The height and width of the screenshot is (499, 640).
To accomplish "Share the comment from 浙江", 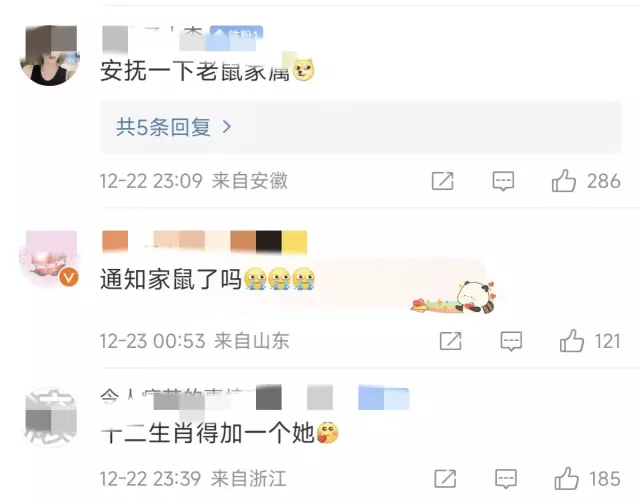I will click(x=445, y=478).
